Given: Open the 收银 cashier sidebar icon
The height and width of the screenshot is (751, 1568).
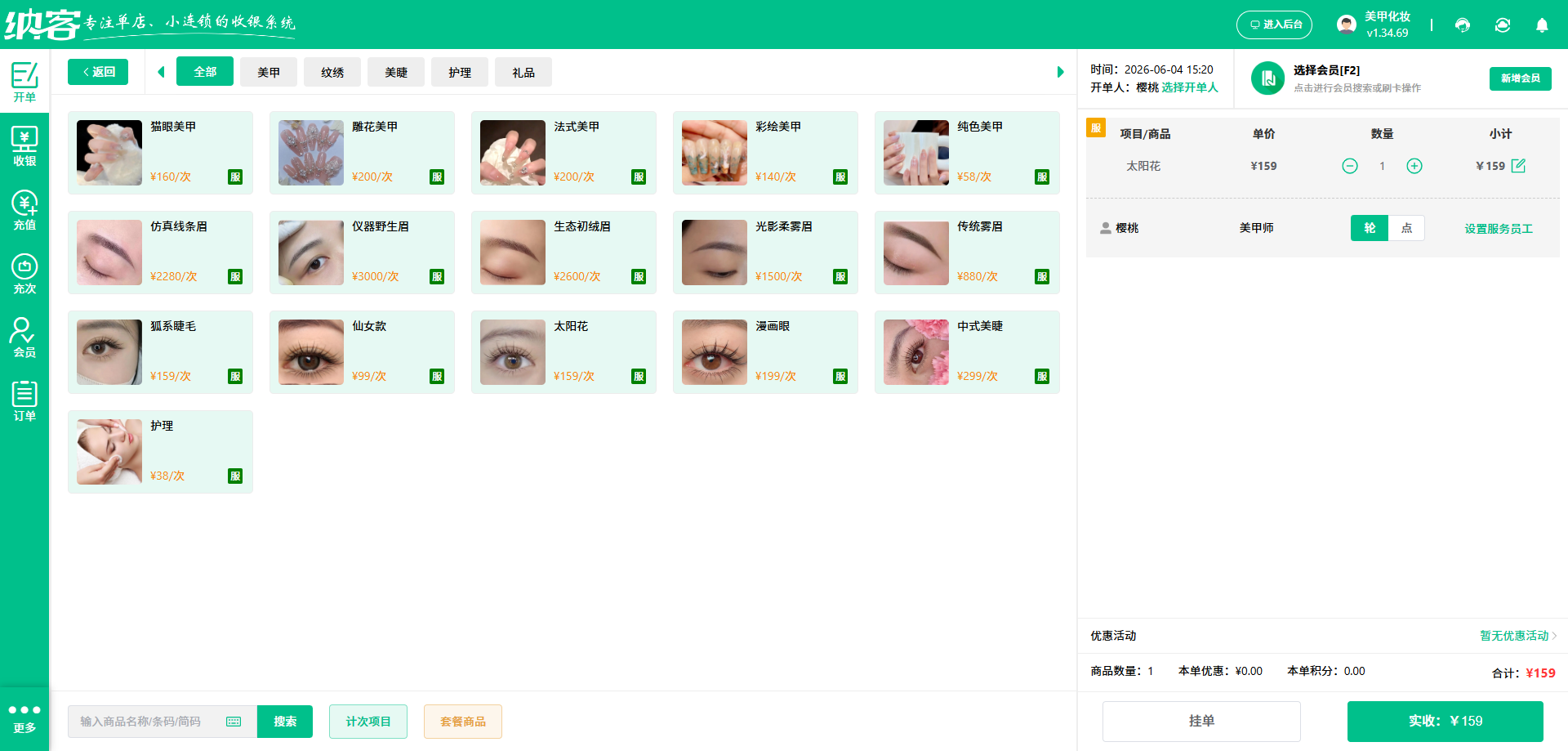Looking at the screenshot, I should [24, 146].
